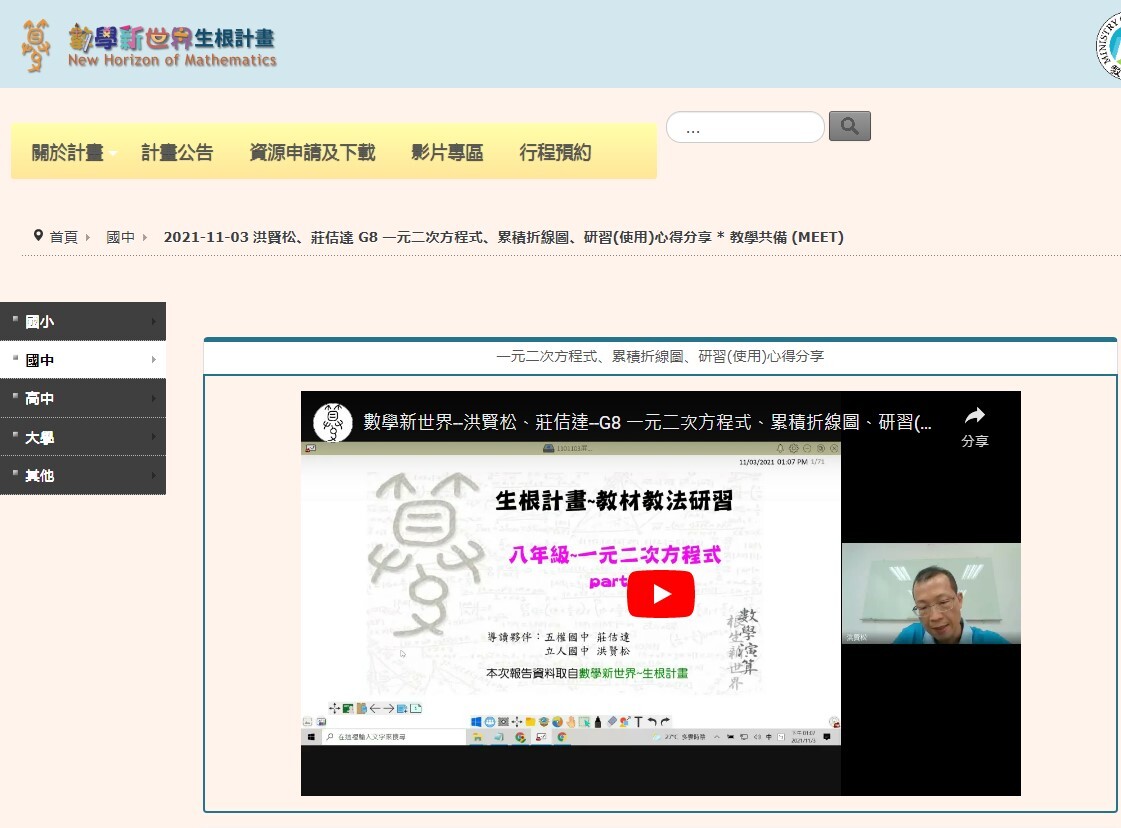The image size is (1121, 828).
Task: Go to 影片專區 section
Action: 447,153
